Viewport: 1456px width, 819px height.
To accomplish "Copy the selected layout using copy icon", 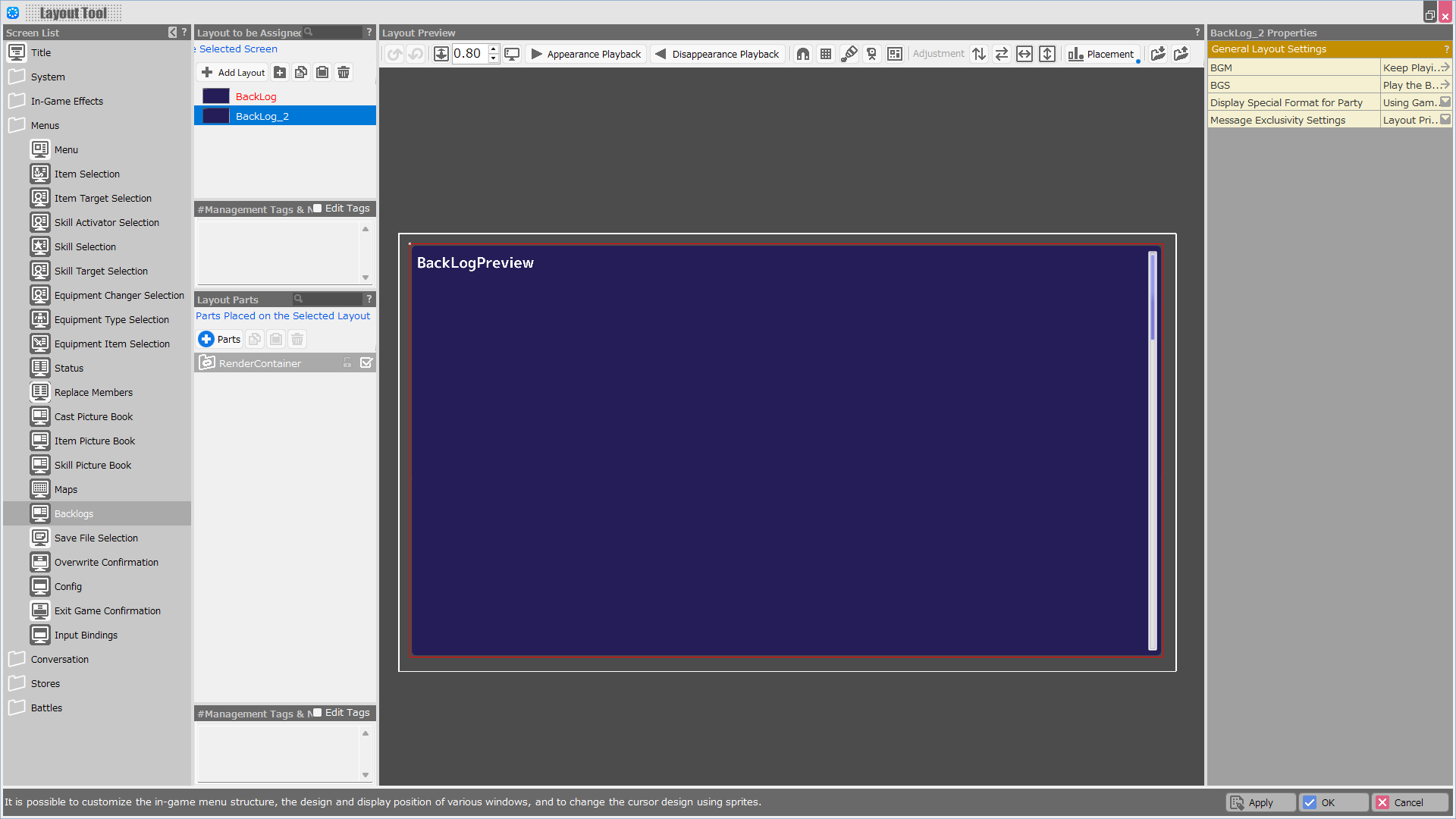I will pos(301,72).
